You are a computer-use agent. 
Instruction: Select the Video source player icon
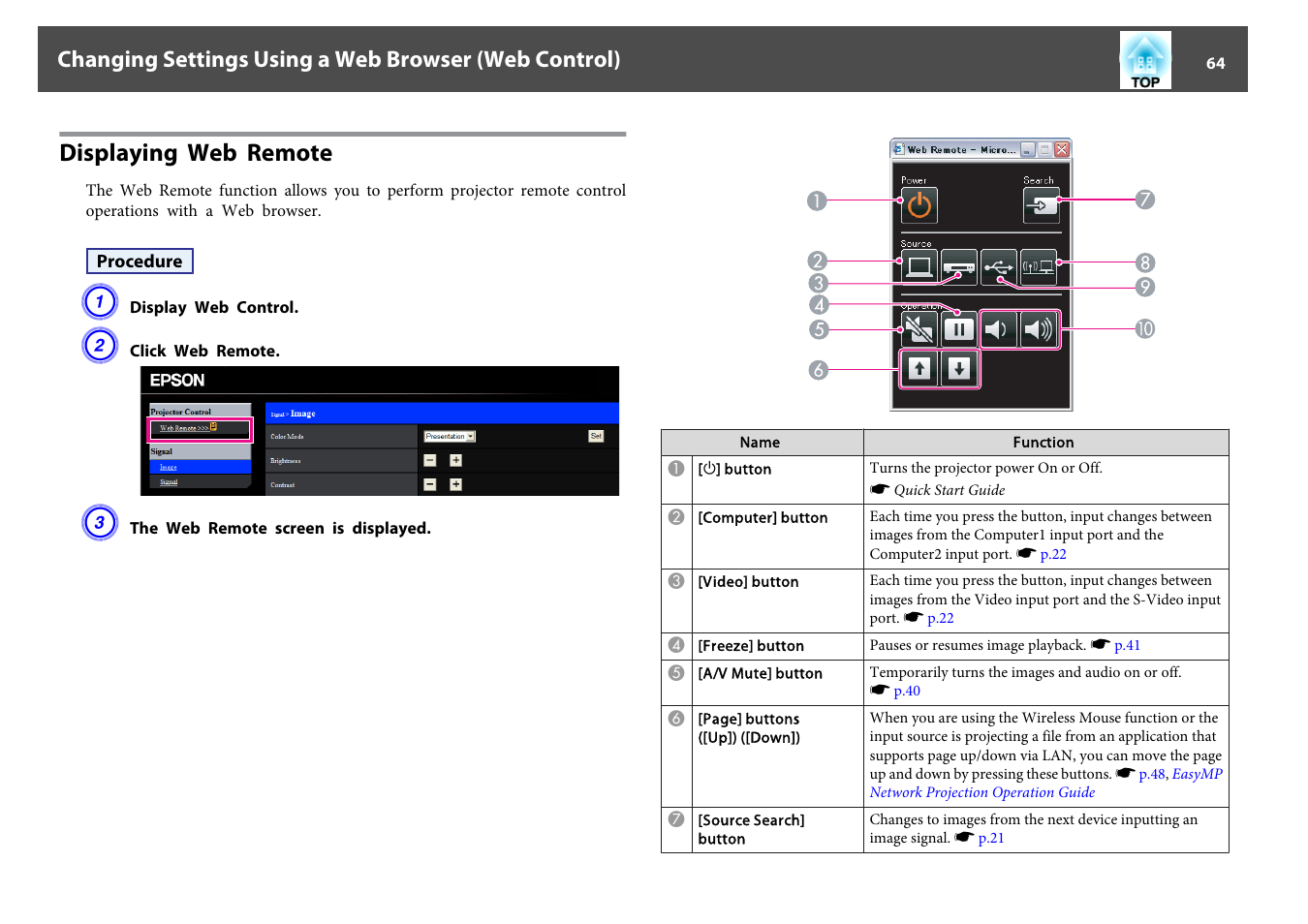(959, 266)
